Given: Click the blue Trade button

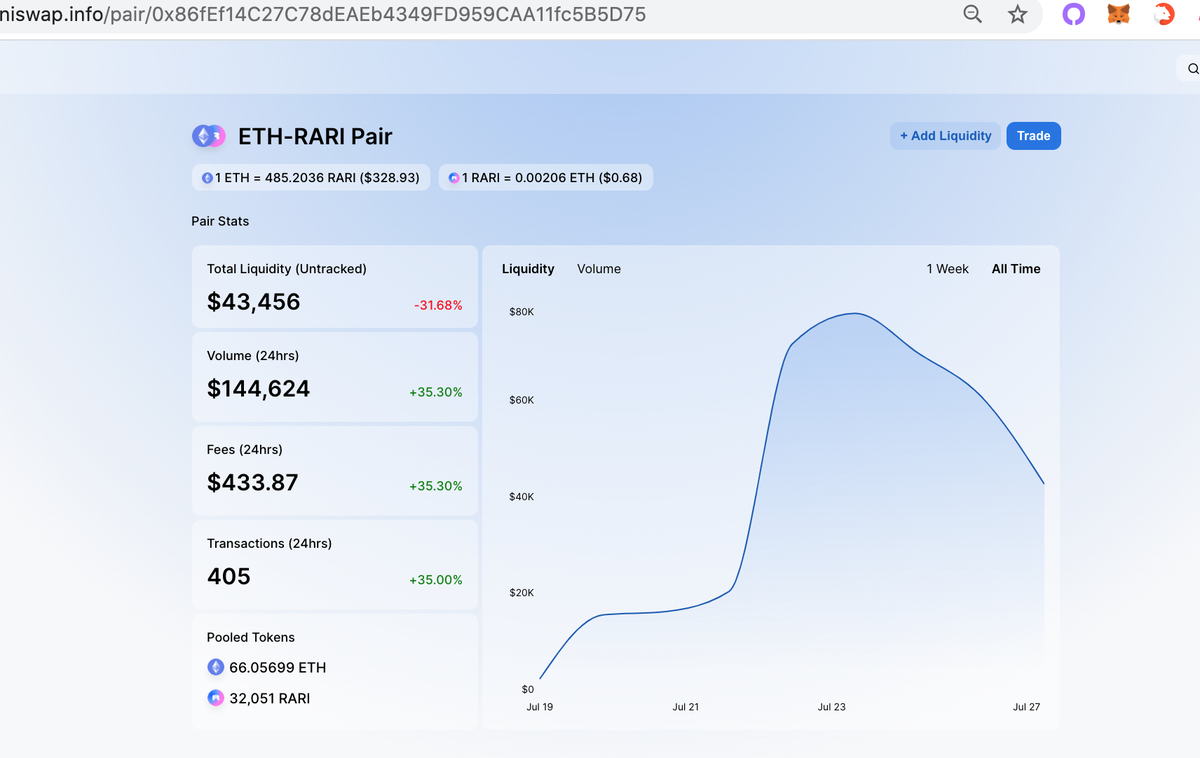Looking at the screenshot, I should (x=1033, y=136).
